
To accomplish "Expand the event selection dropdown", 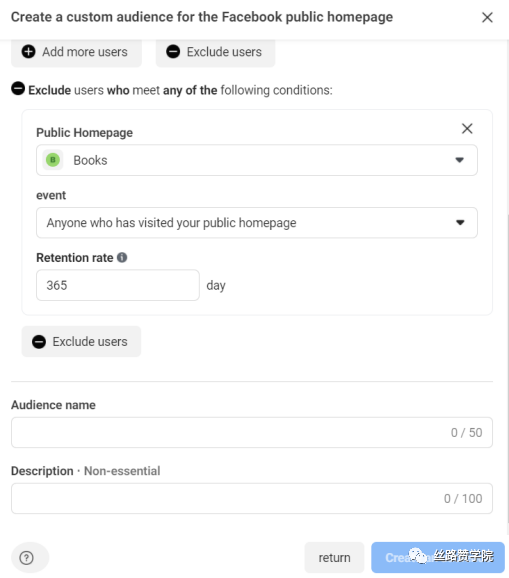I will click(257, 223).
